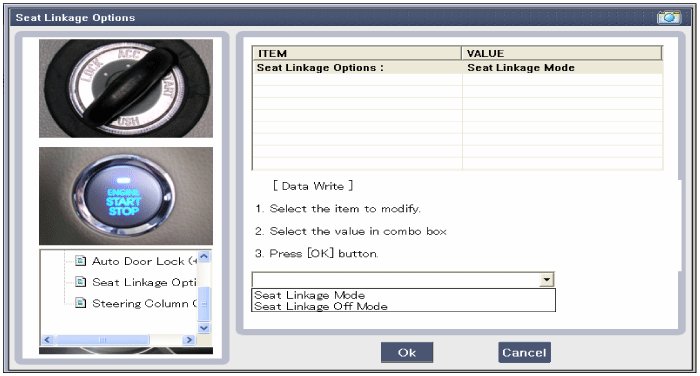
Task: Confirm with the Ok button
Action: coord(407,352)
